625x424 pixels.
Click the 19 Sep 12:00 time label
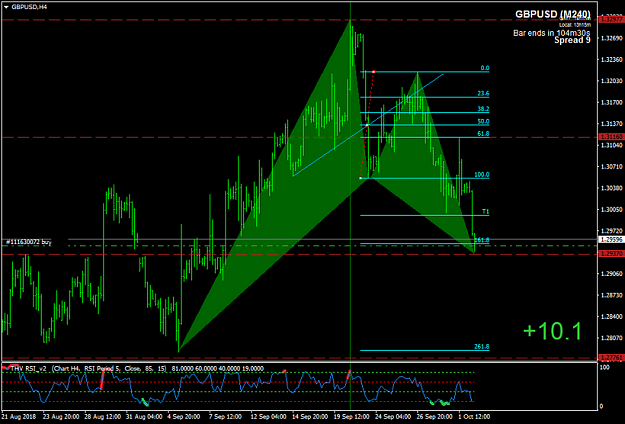pos(351,417)
